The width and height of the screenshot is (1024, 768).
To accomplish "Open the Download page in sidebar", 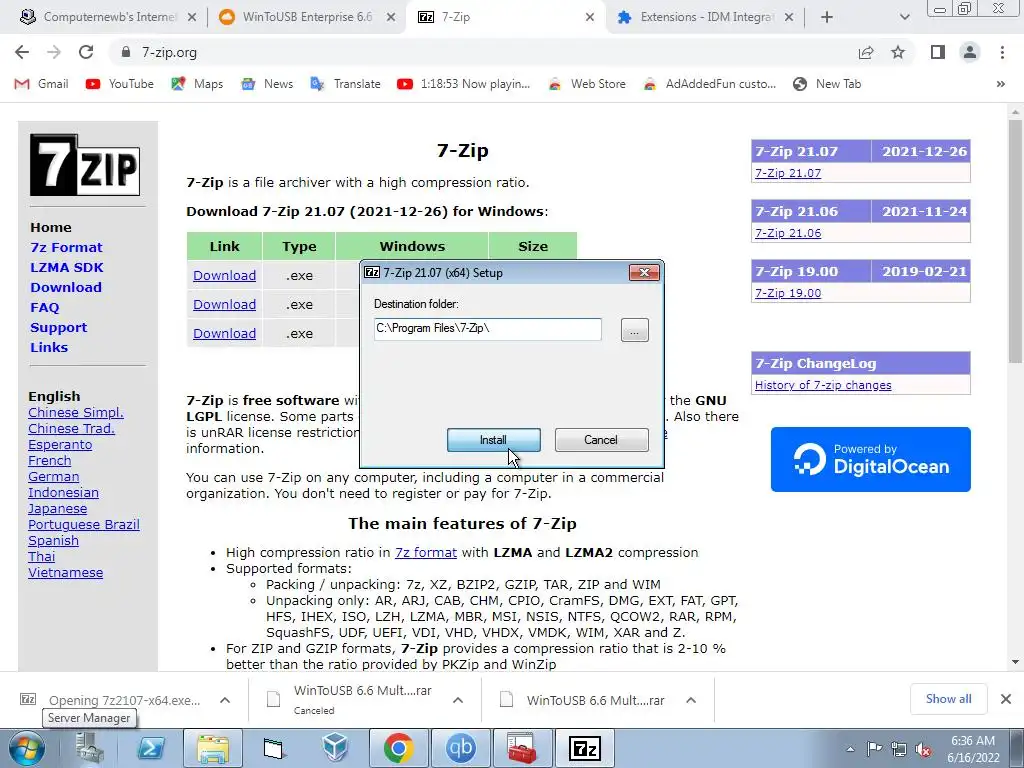I will (66, 287).
